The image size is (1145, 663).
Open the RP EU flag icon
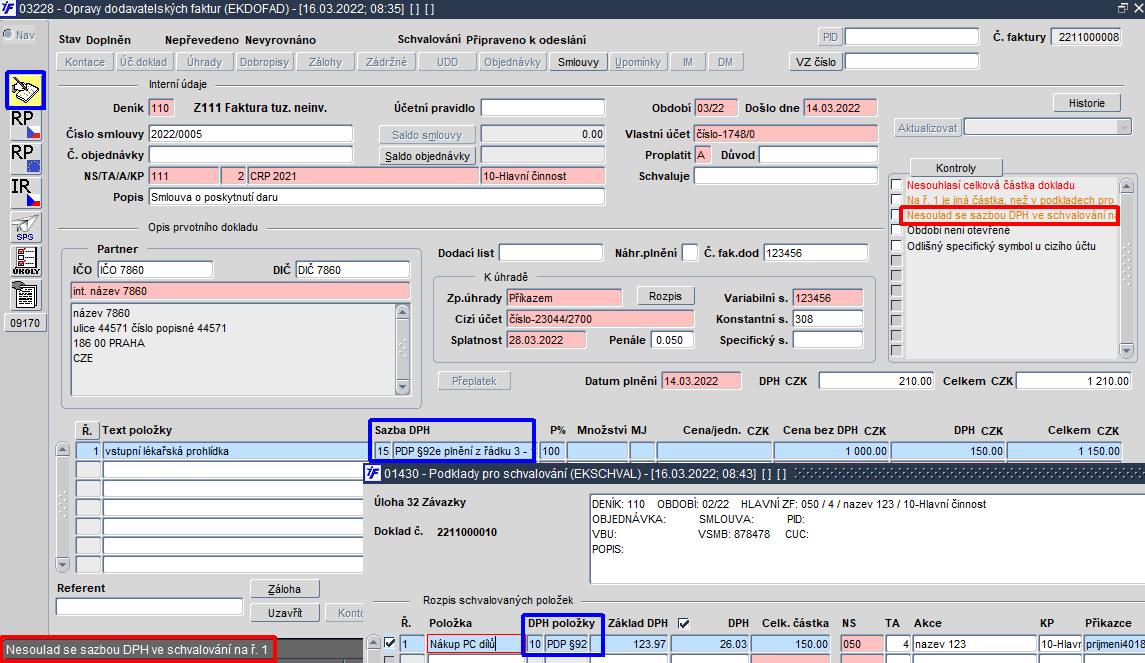26,158
